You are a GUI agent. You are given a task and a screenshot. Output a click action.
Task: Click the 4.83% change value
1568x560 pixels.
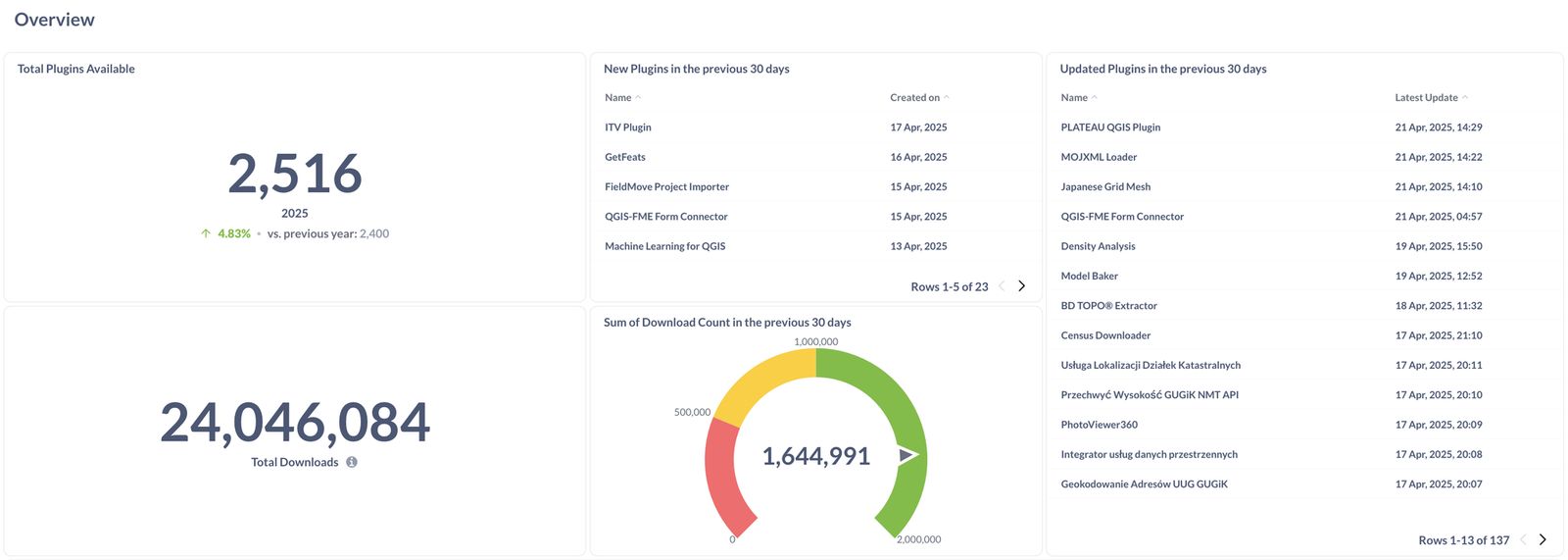pos(234,233)
